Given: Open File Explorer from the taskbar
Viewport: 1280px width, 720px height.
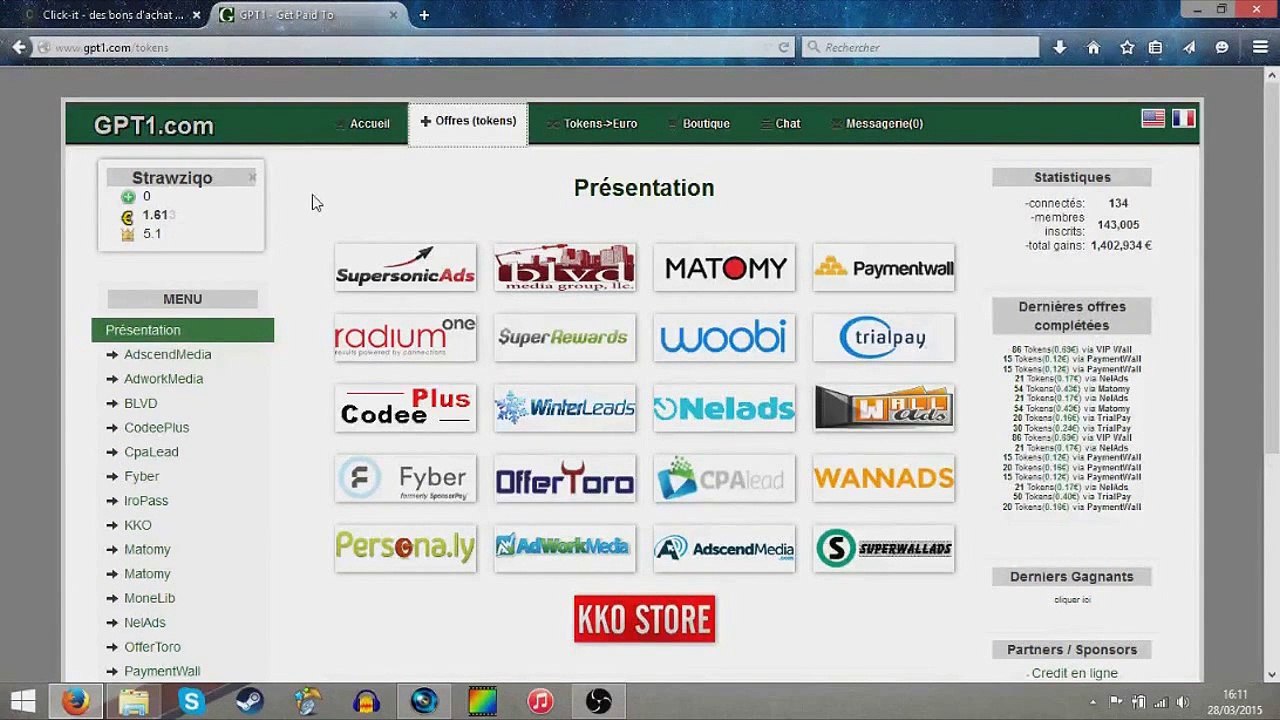Looking at the screenshot, I should [x=133, y=701].
